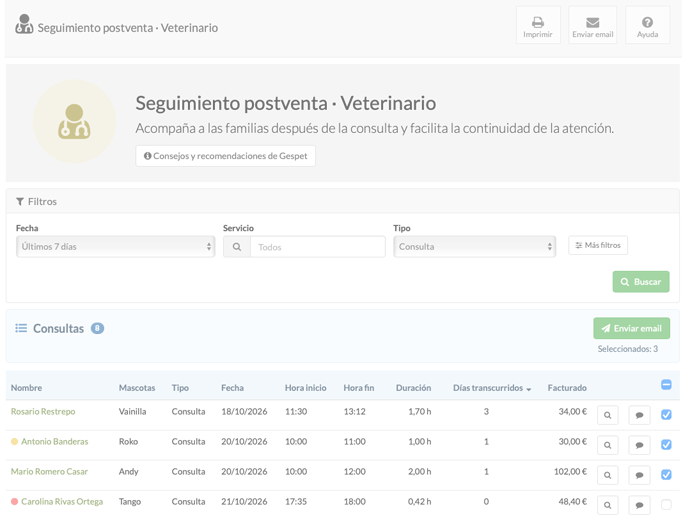The image size is (682, 518).
Task: Open the Ayuda help icon
Action: tap(647, 25)
